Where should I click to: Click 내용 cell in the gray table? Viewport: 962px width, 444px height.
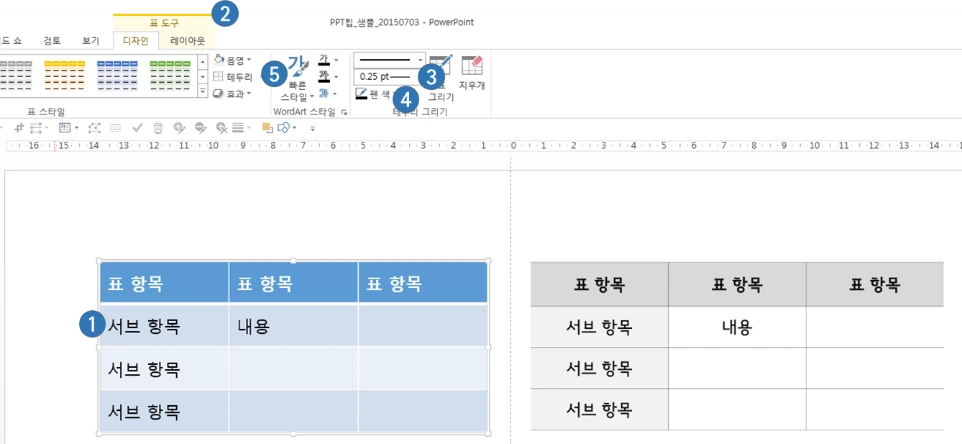pyautogui.click(x=737, y=327)
